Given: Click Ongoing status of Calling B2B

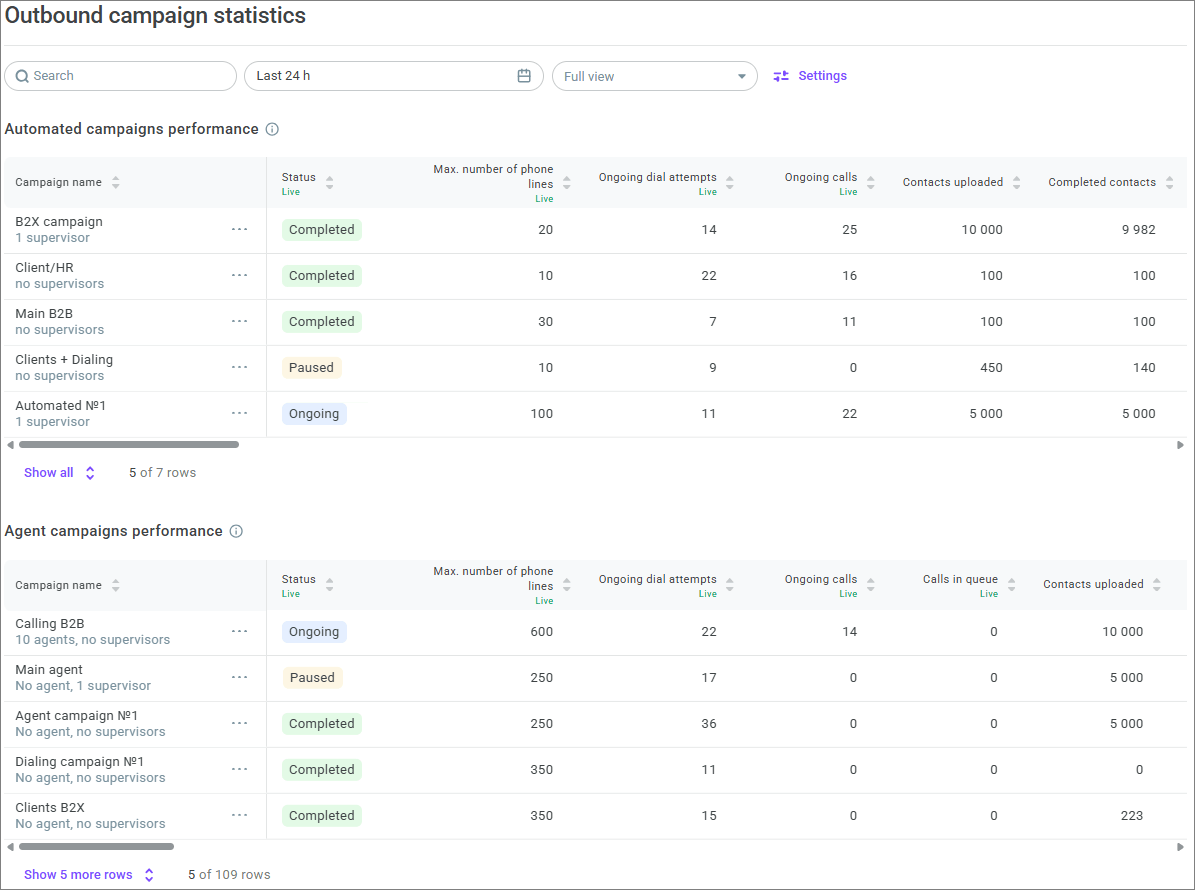Looking at the screenshot, I should coord(314,632).
